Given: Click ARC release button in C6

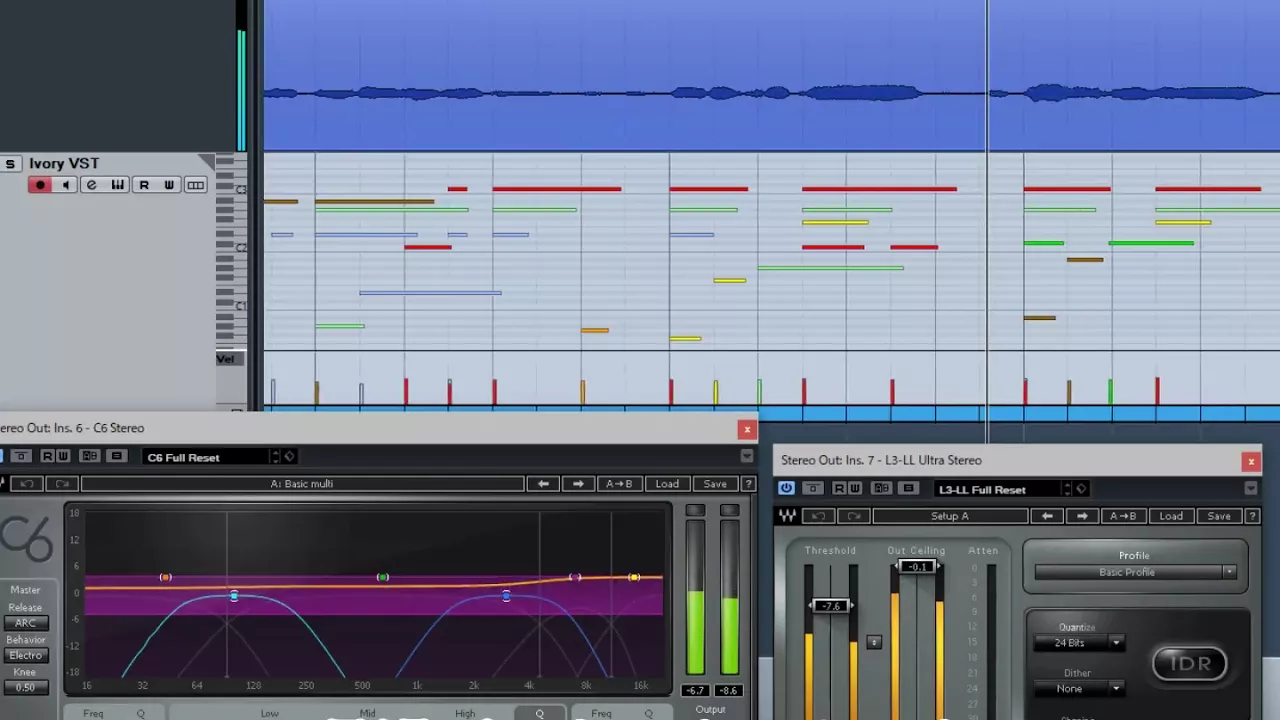Looking at the screenshot, I should point(25,623).
